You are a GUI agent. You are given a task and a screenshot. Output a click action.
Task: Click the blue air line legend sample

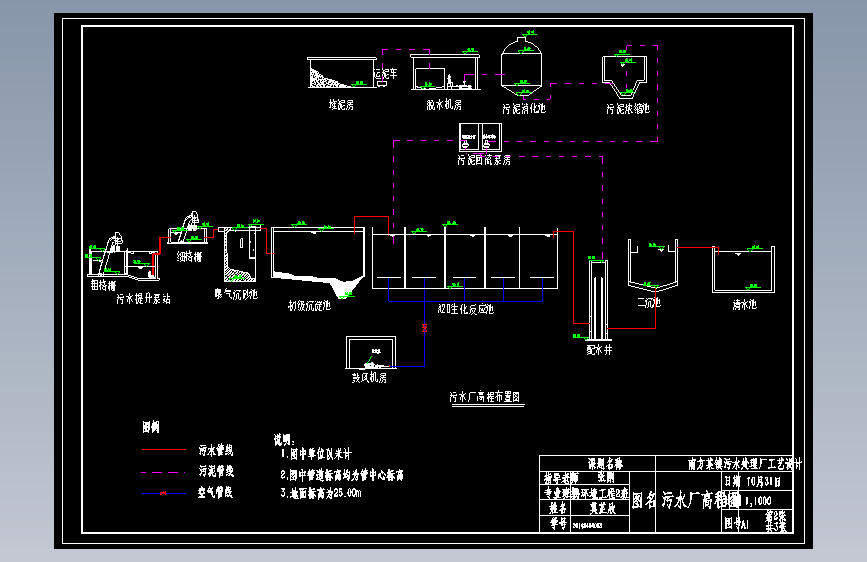[x=164, y=493]
